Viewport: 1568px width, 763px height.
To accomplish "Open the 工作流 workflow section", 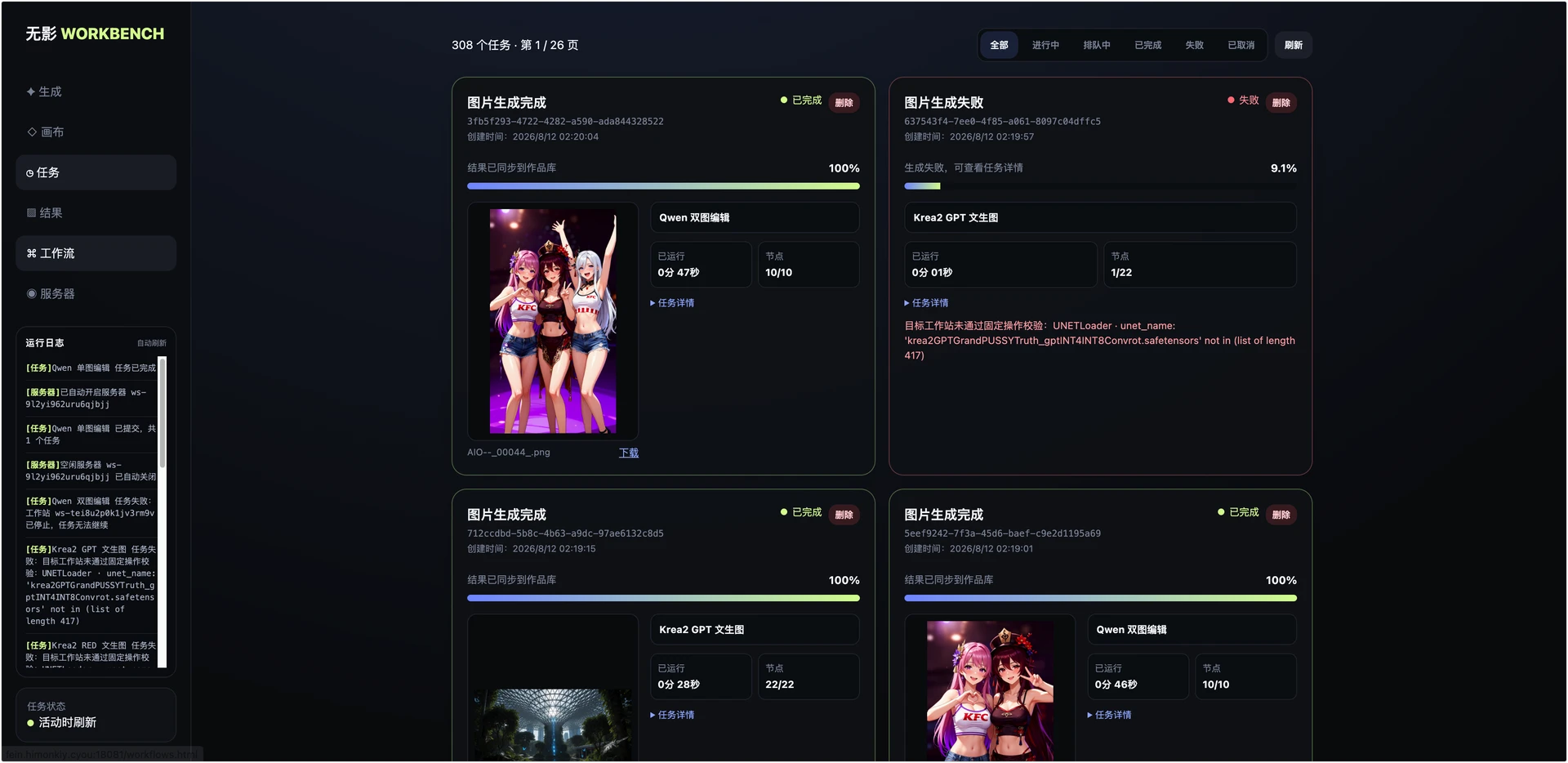I will 96,253.
